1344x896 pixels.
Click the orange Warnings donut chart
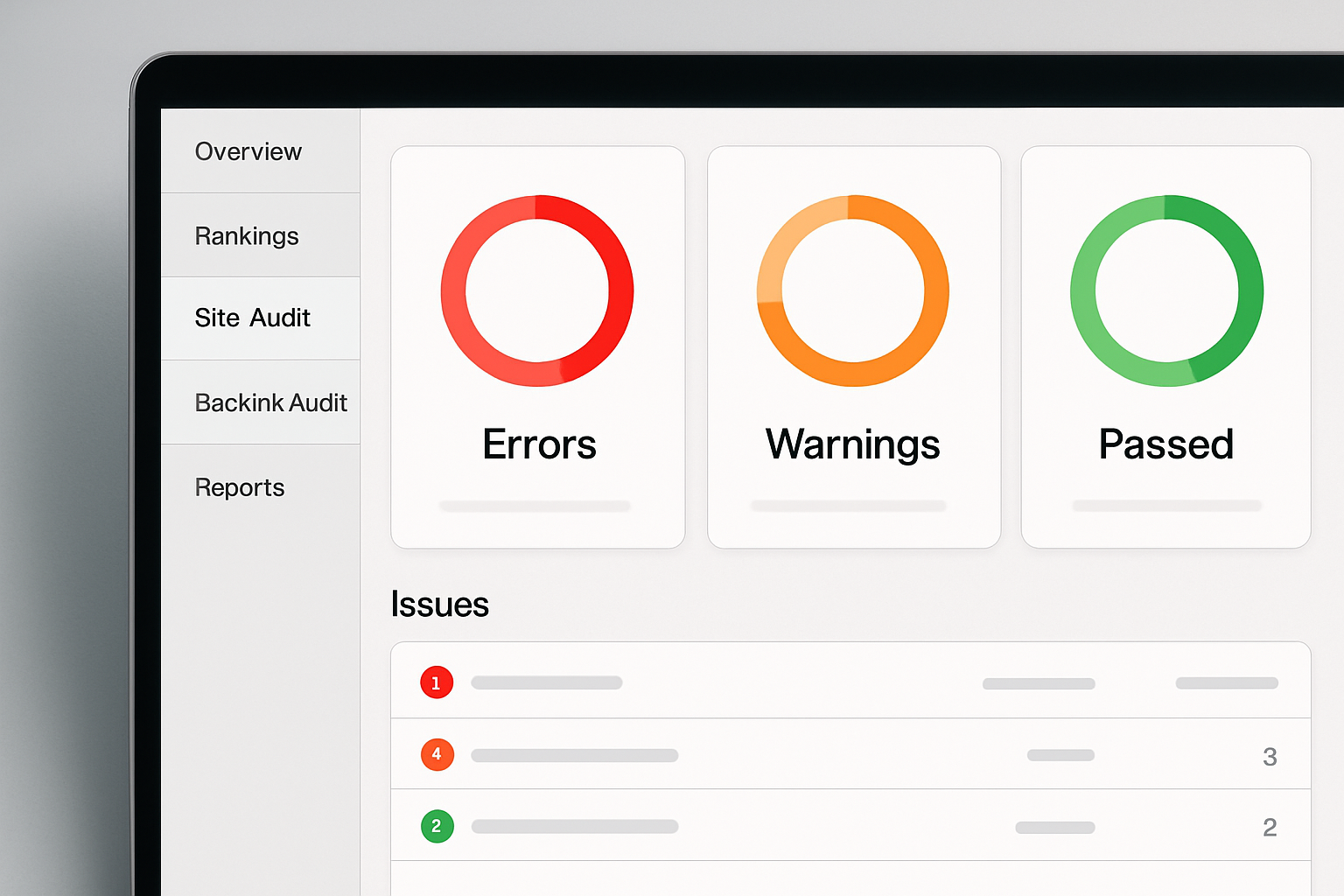853,290
